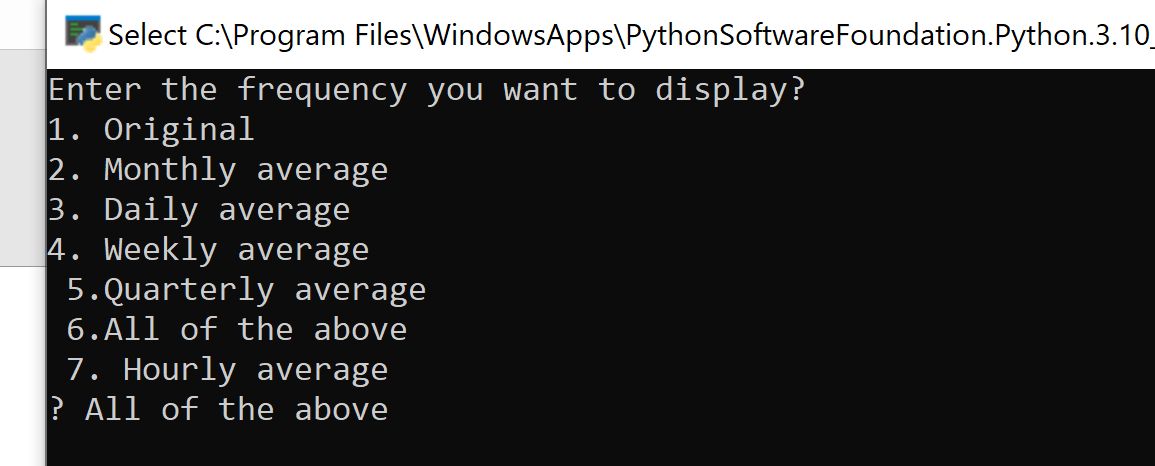
Task: Select the '1. Original' option line
Action: [151, 130]
